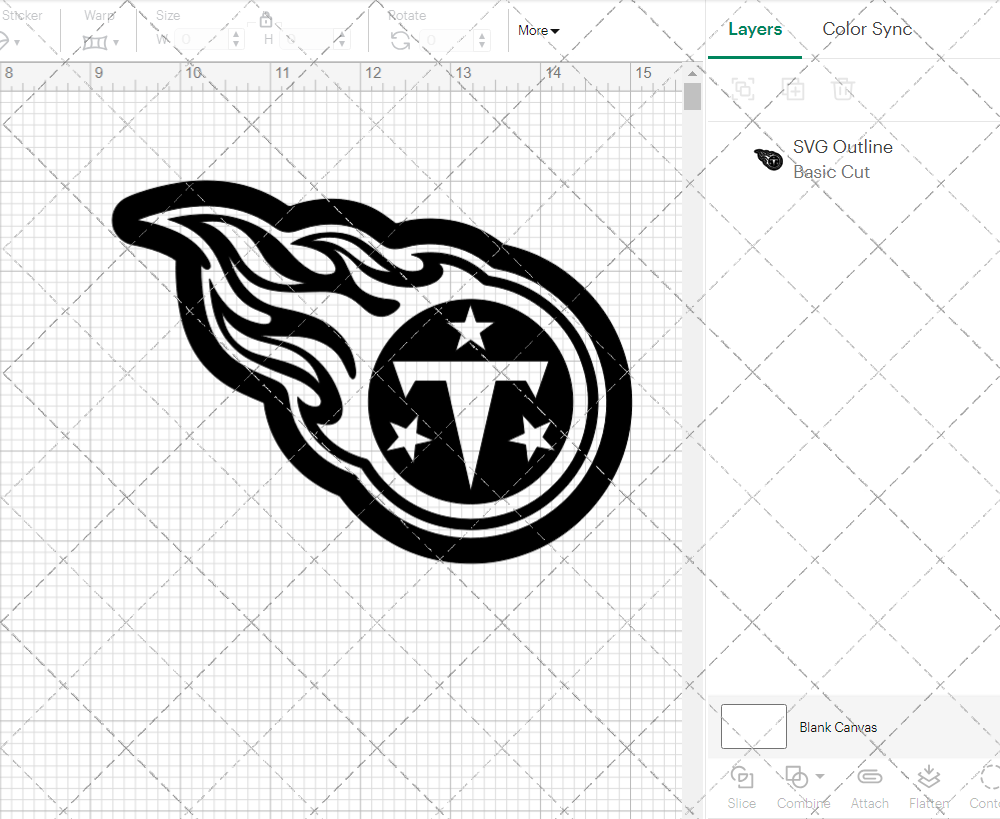Open the Warp dropdown arrow

[x=116, y=43]
